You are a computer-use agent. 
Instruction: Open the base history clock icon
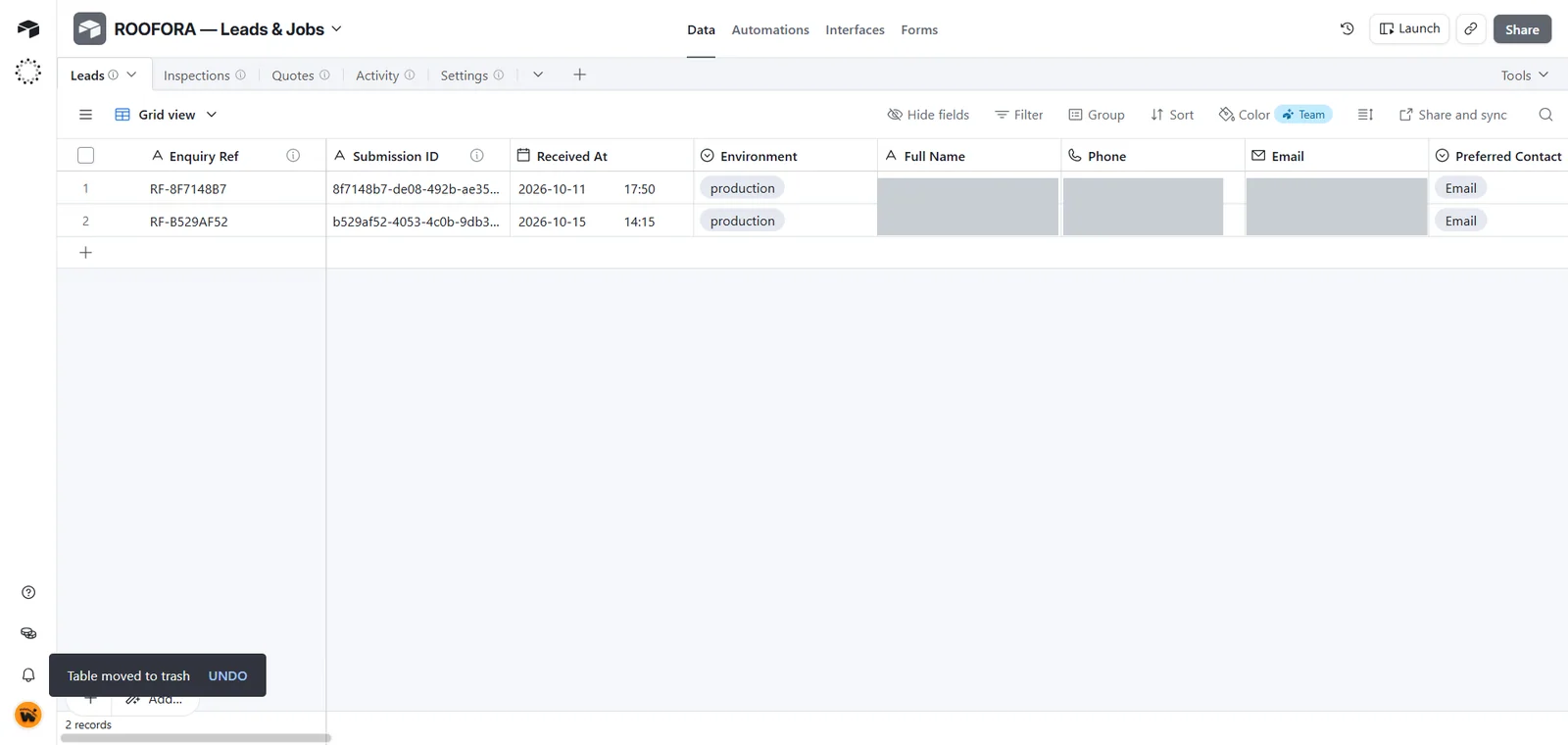point(1347,29)
